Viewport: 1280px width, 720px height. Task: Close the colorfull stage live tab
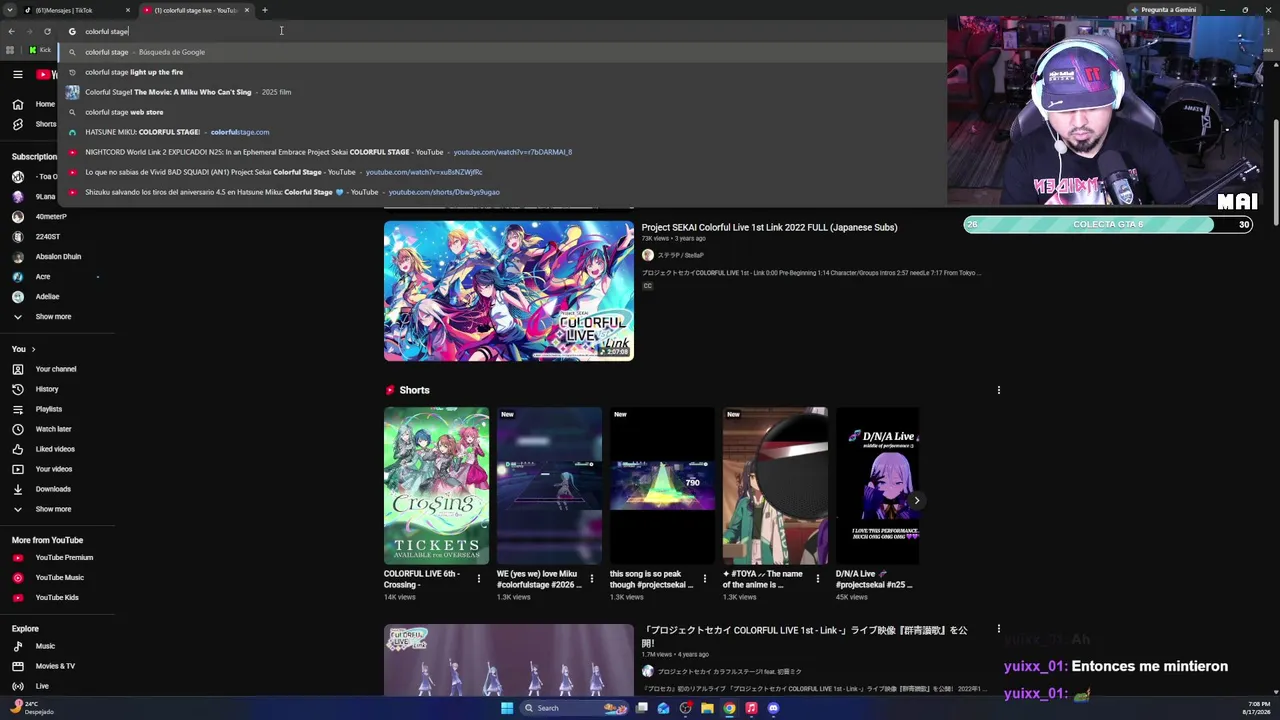pos(247,10)
